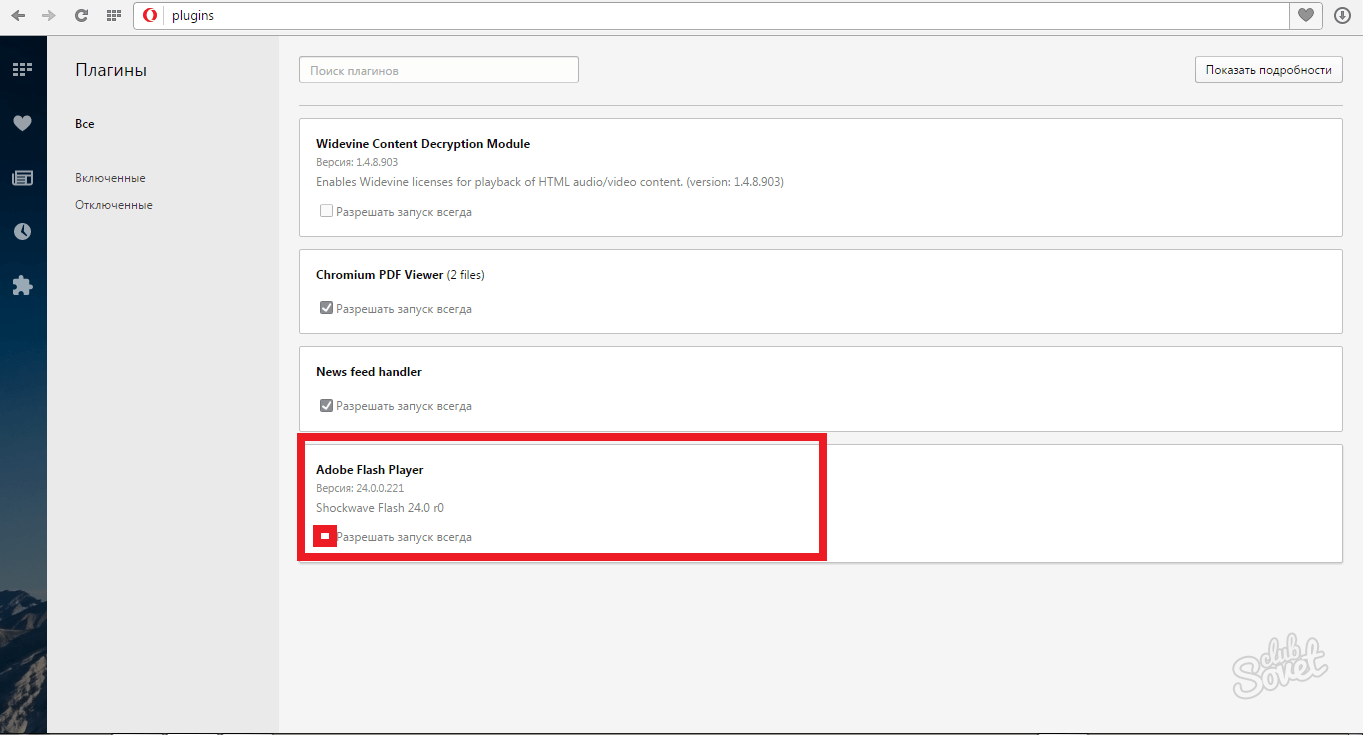
Task: Uncheck always run for Chromium PDF Viewer
Action: pos(326,308)
